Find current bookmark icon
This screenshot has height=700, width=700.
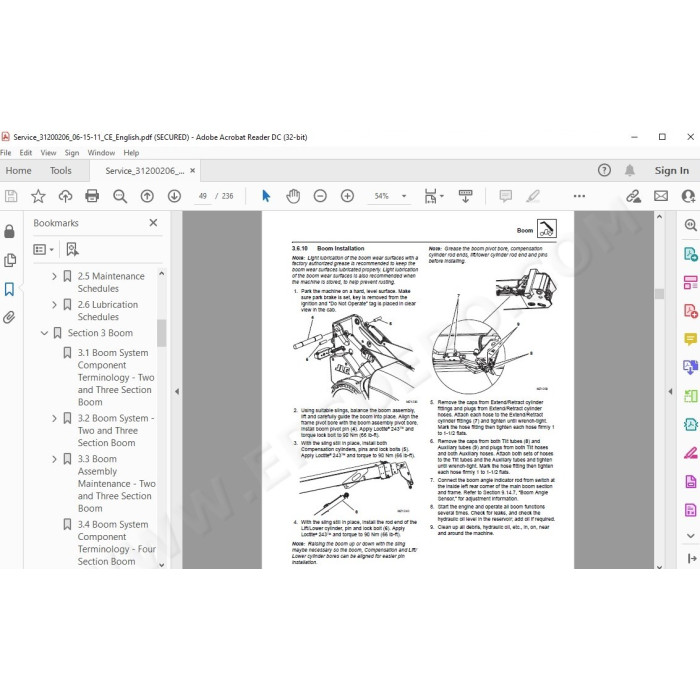click(72, 249)
